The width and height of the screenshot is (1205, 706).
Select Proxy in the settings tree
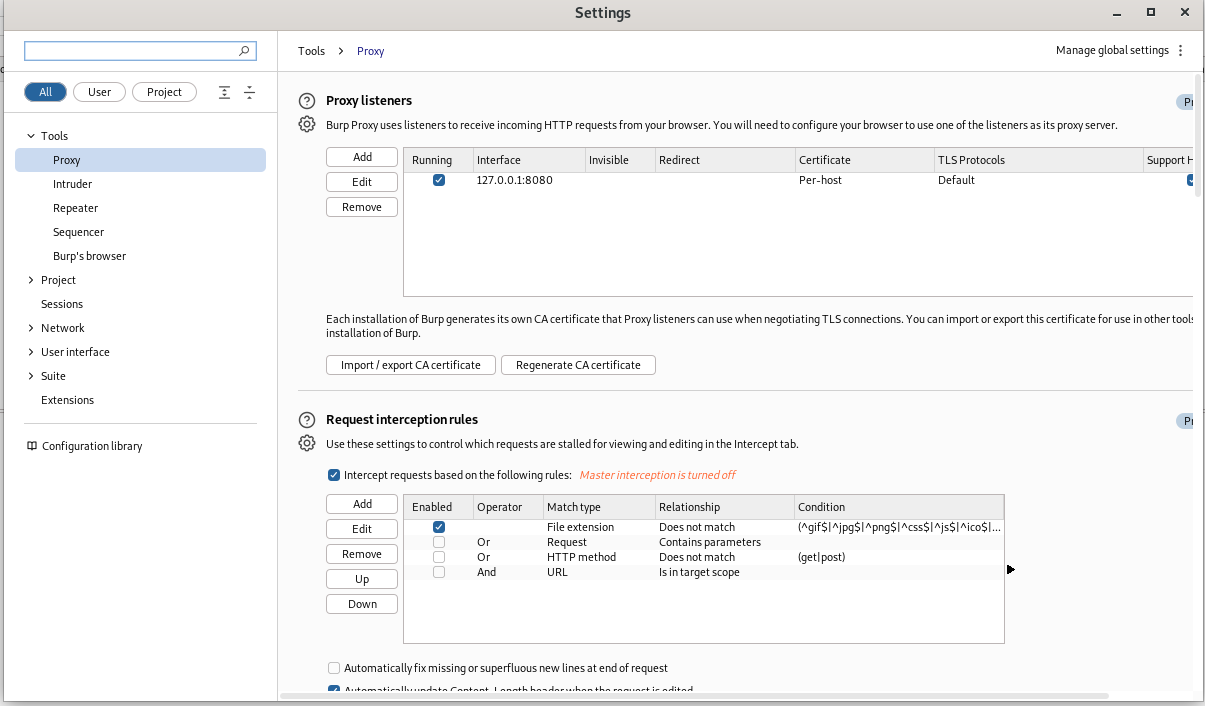[x=140, y=160]
